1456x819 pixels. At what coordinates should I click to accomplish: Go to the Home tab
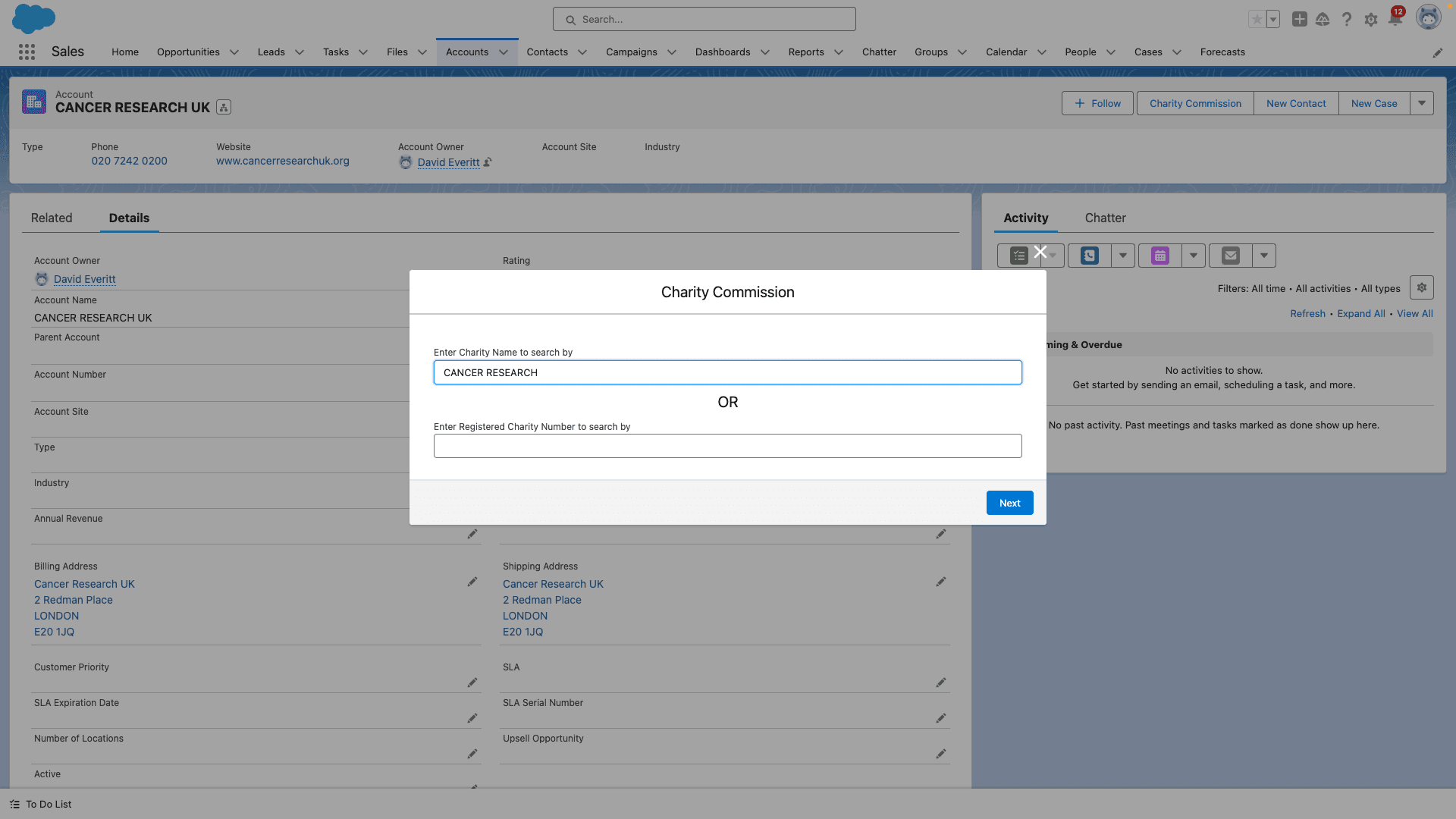tap(125, 52)
